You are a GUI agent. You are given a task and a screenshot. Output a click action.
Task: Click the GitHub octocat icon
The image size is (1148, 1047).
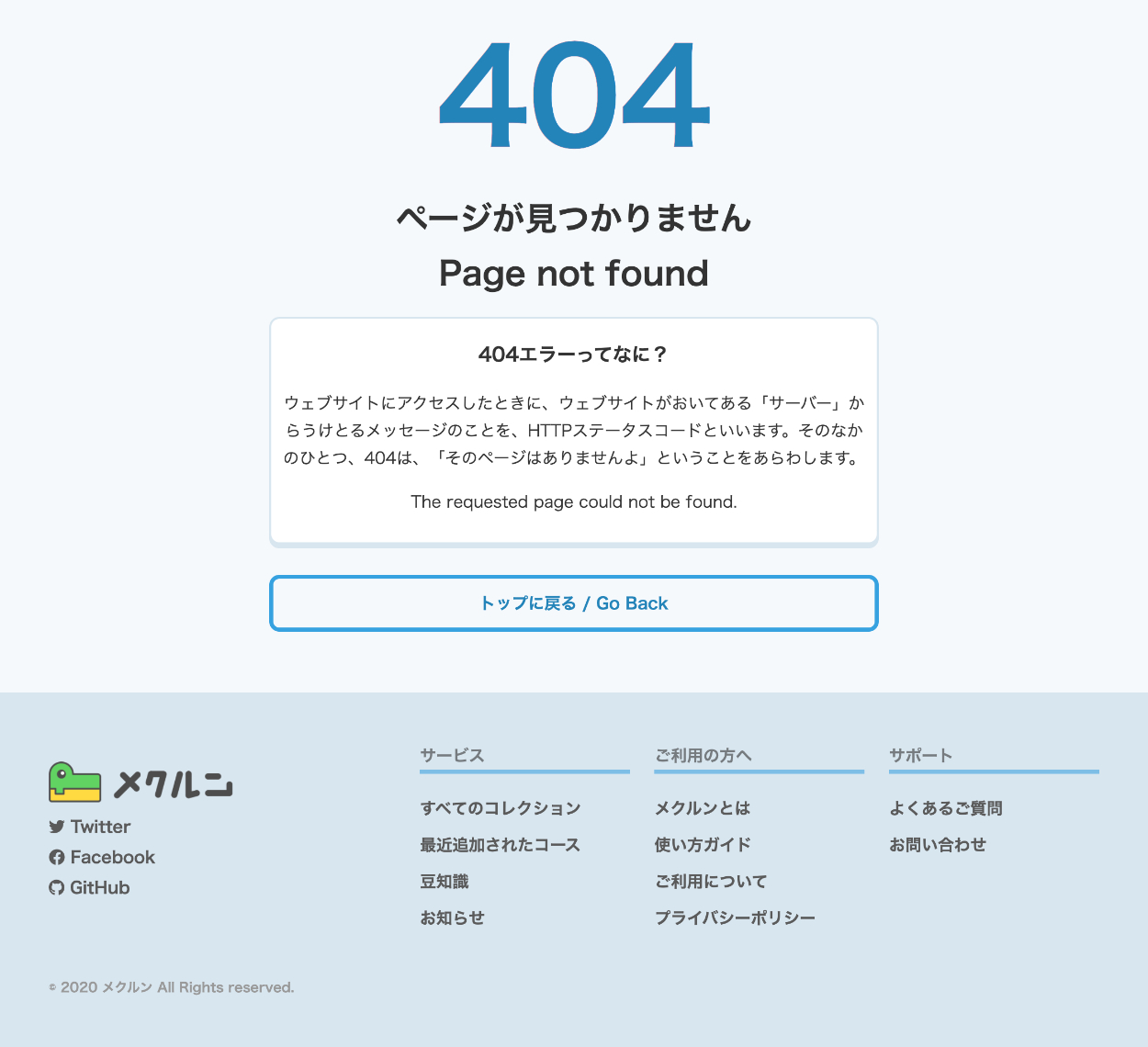pos(57,887)
